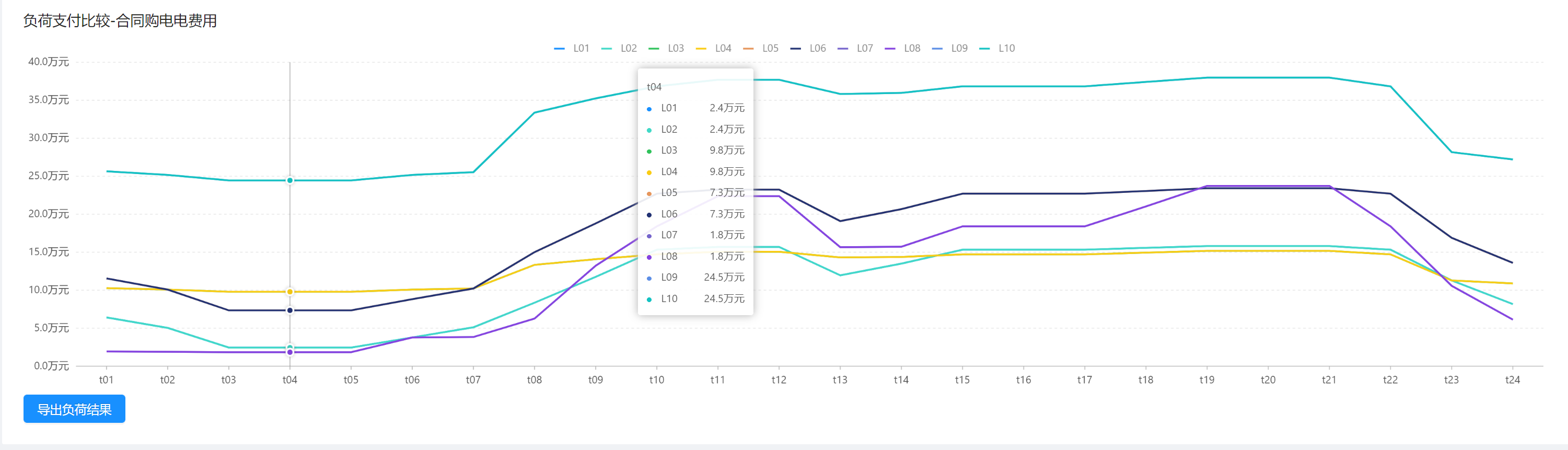Screen dimensions: 1568x450
Task: Click the tooltip header t04
Action: (654, 87)
